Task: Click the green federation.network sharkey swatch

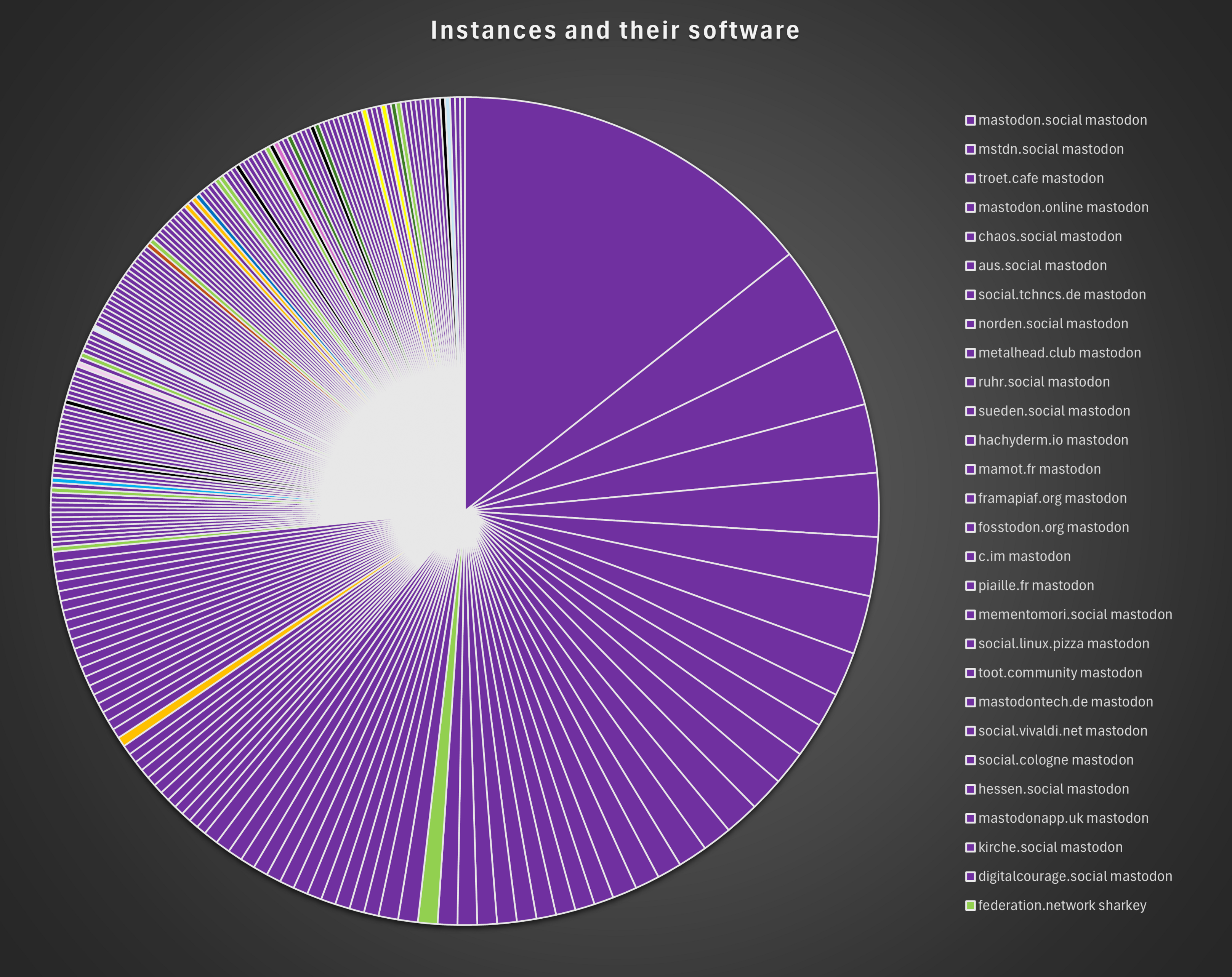Action: coord(970,906)
